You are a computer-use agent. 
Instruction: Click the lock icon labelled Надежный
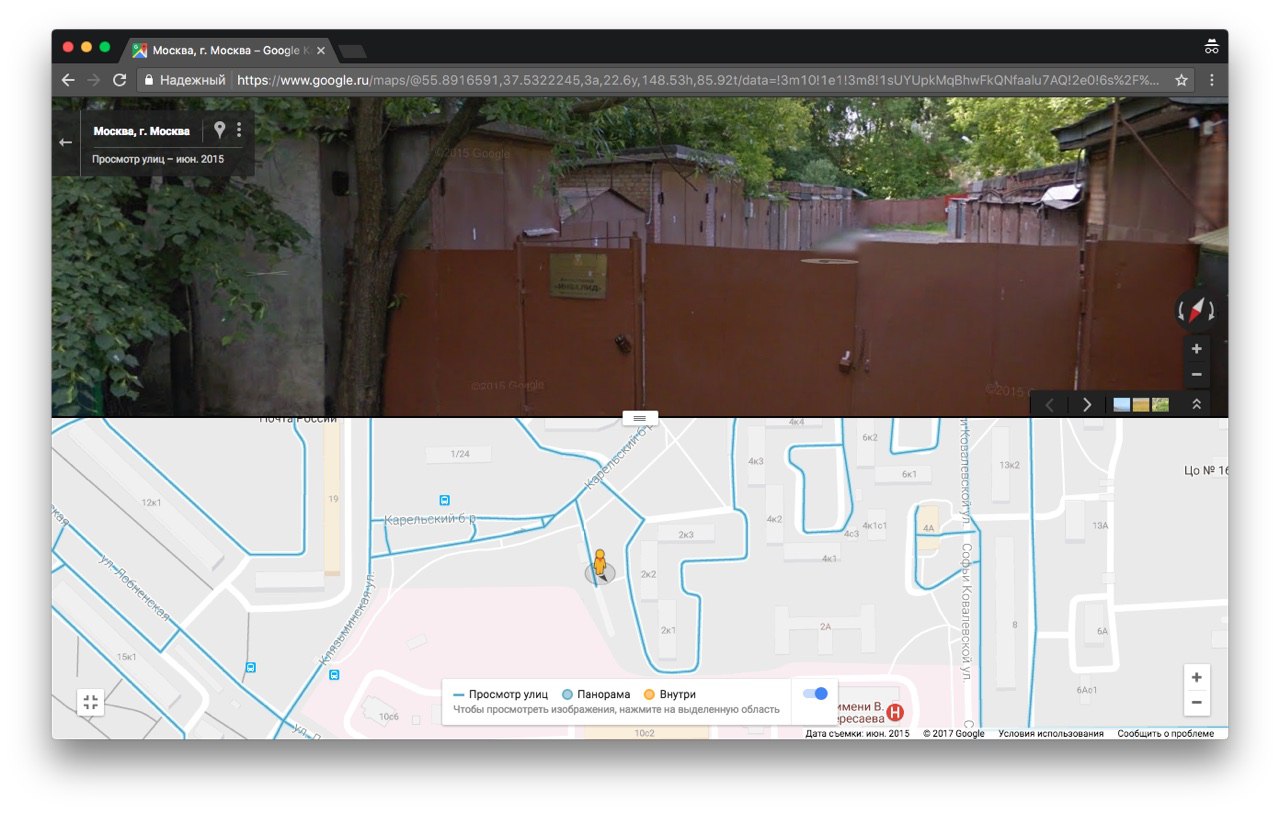pyautogui.click(x=149, y=80)
